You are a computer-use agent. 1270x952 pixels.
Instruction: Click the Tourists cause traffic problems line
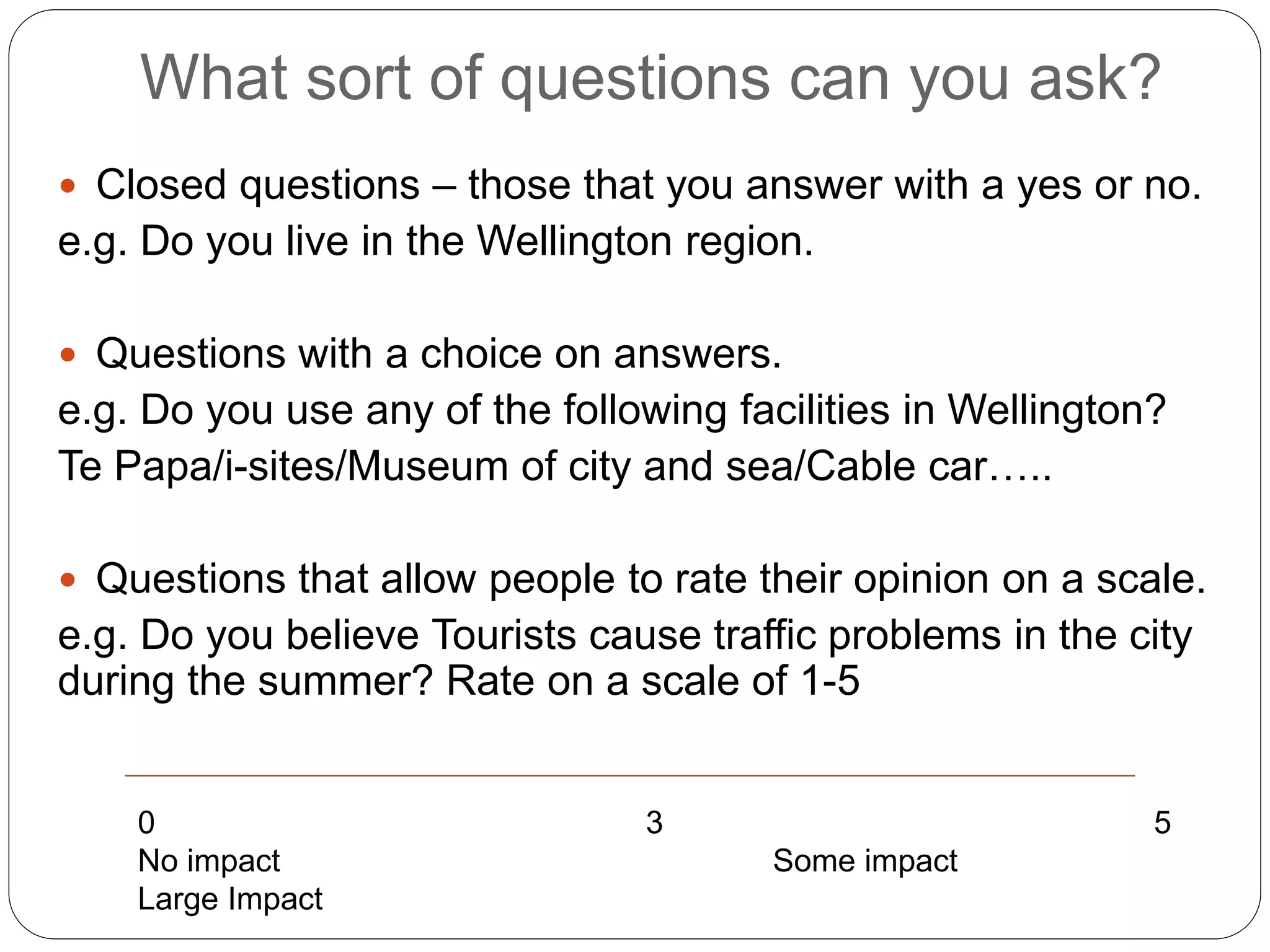click(x=624, y=635)
